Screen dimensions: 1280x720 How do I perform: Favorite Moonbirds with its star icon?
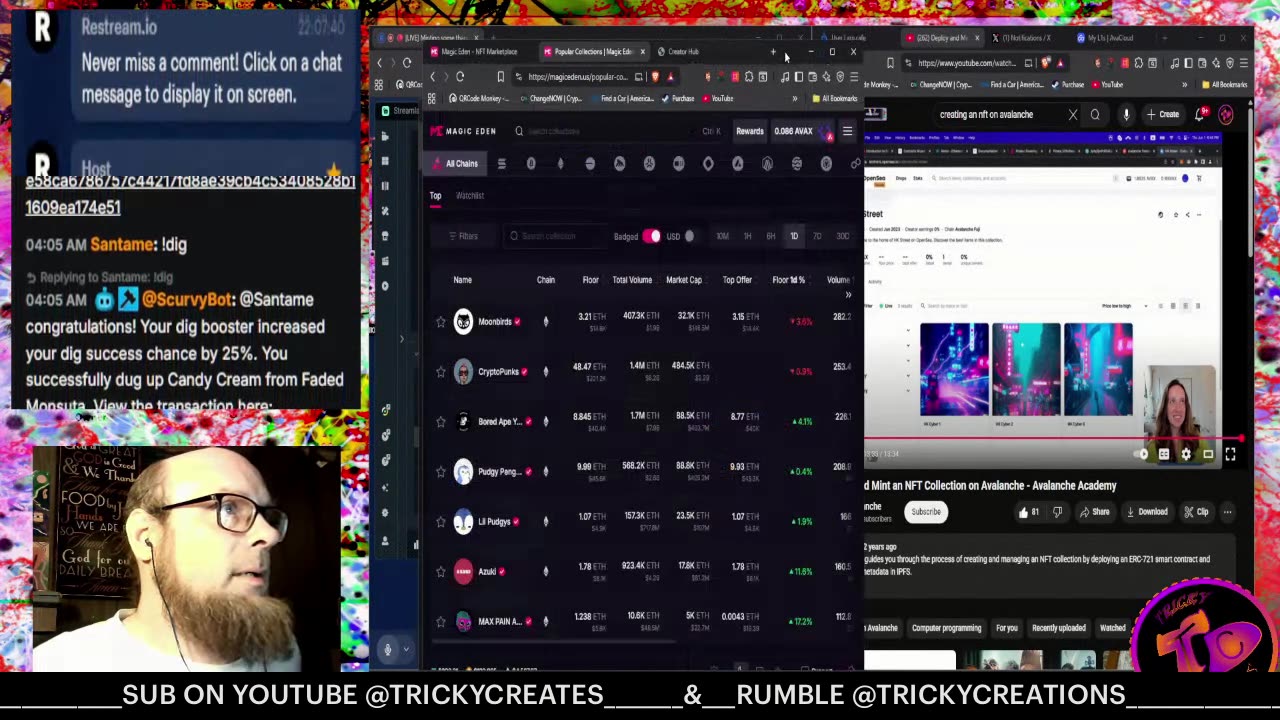coord(441,322)
